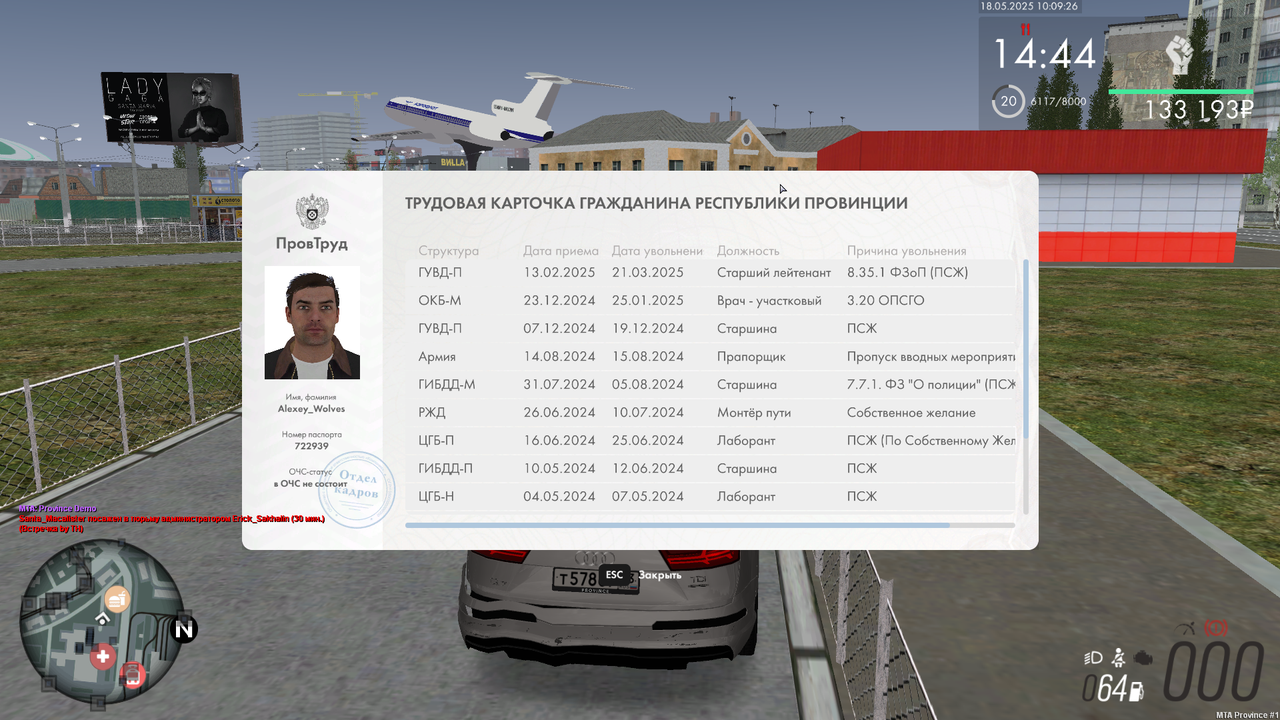Click ГИБДД-П in the structure column
The width and height of the screenshot is (1280, 720).
pos(446,469)
